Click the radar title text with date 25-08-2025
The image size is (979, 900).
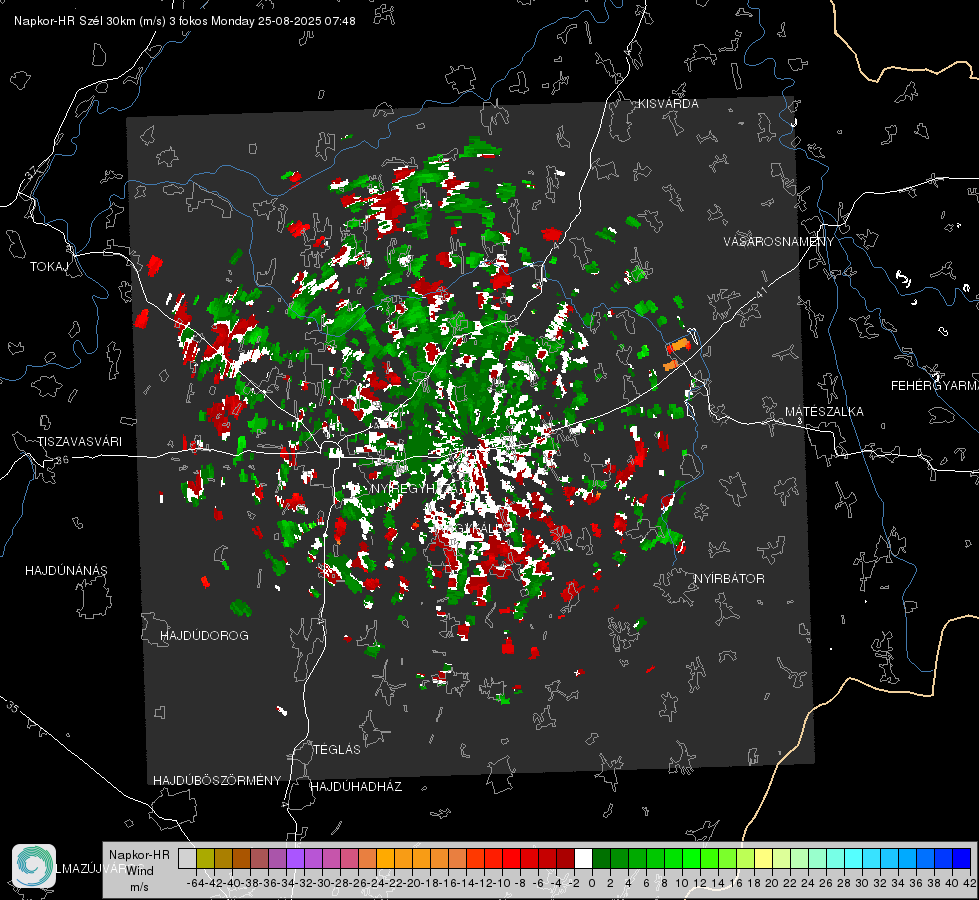185,21
